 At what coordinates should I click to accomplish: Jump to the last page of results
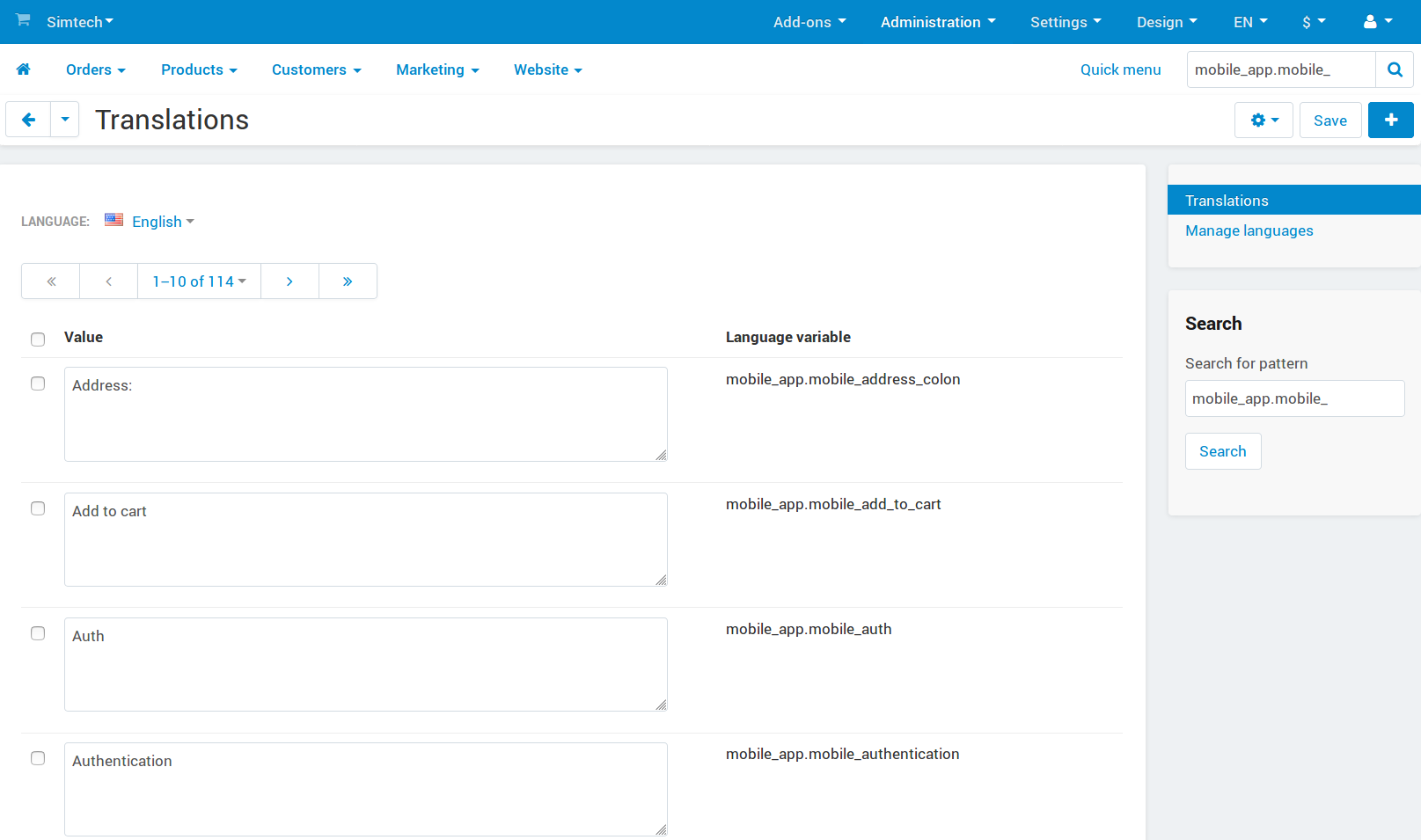[348, 281]
